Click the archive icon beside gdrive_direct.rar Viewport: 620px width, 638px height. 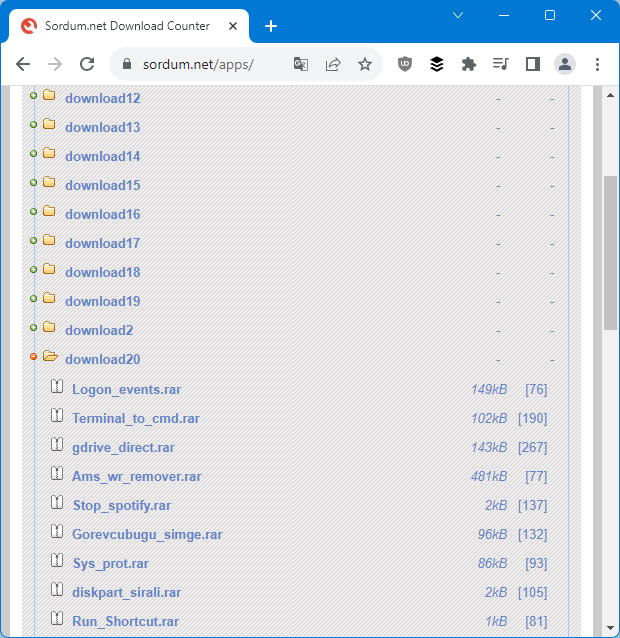(x=57, y=444)
